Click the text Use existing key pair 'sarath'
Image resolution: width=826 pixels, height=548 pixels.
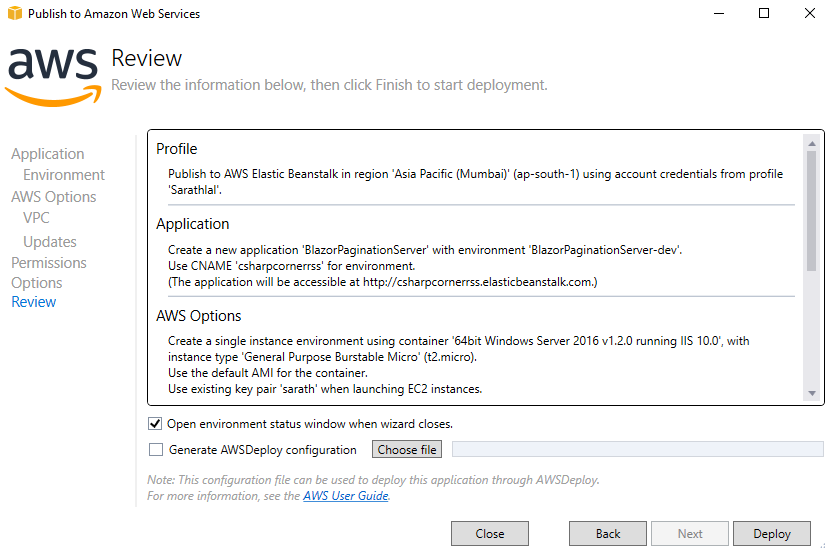click(x=243, y=389)
